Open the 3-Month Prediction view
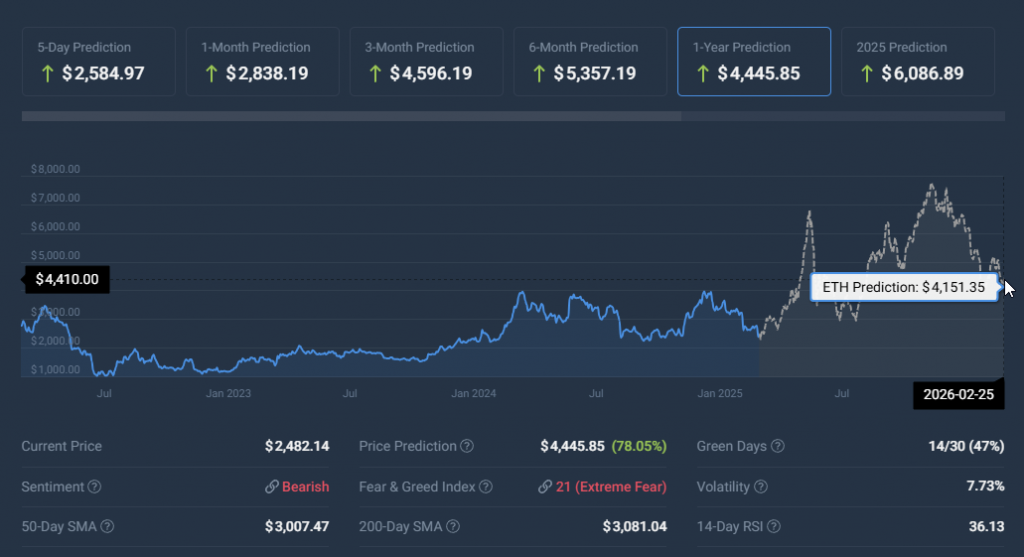 426,62
